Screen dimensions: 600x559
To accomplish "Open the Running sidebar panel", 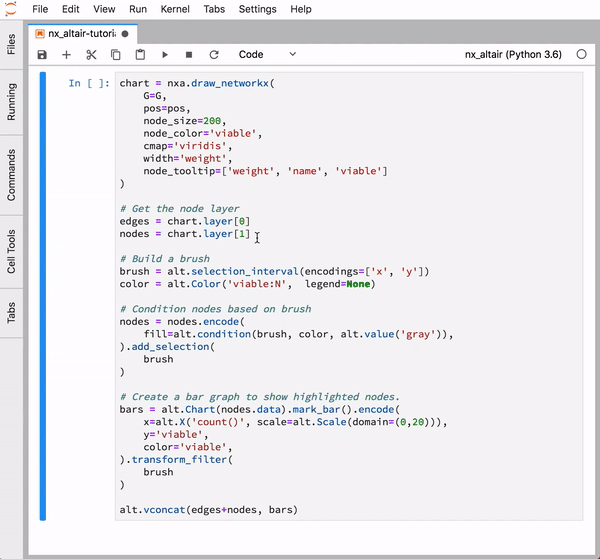I will 11,102.
